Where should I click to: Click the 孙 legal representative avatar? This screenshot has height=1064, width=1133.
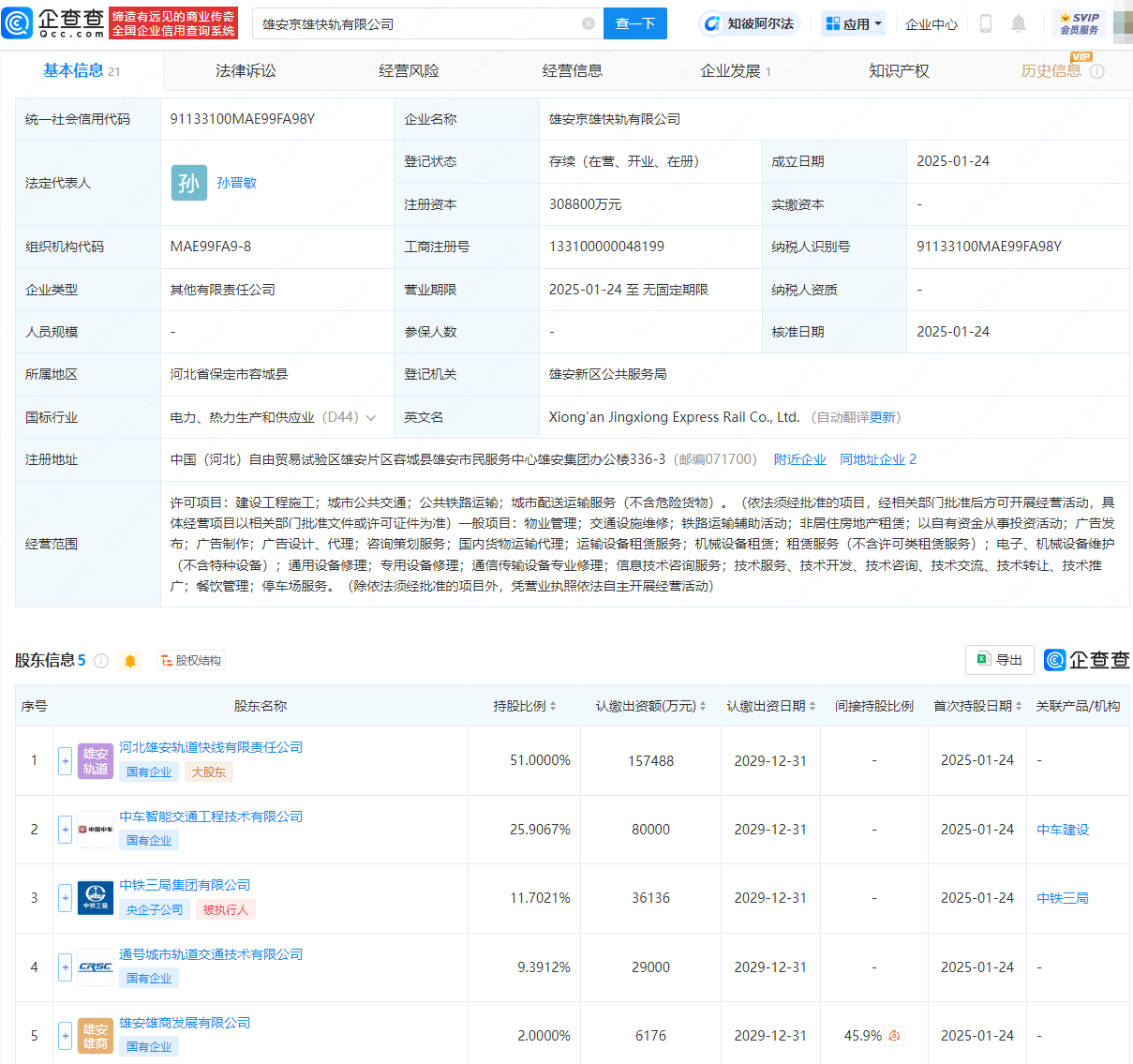point(189,183)
